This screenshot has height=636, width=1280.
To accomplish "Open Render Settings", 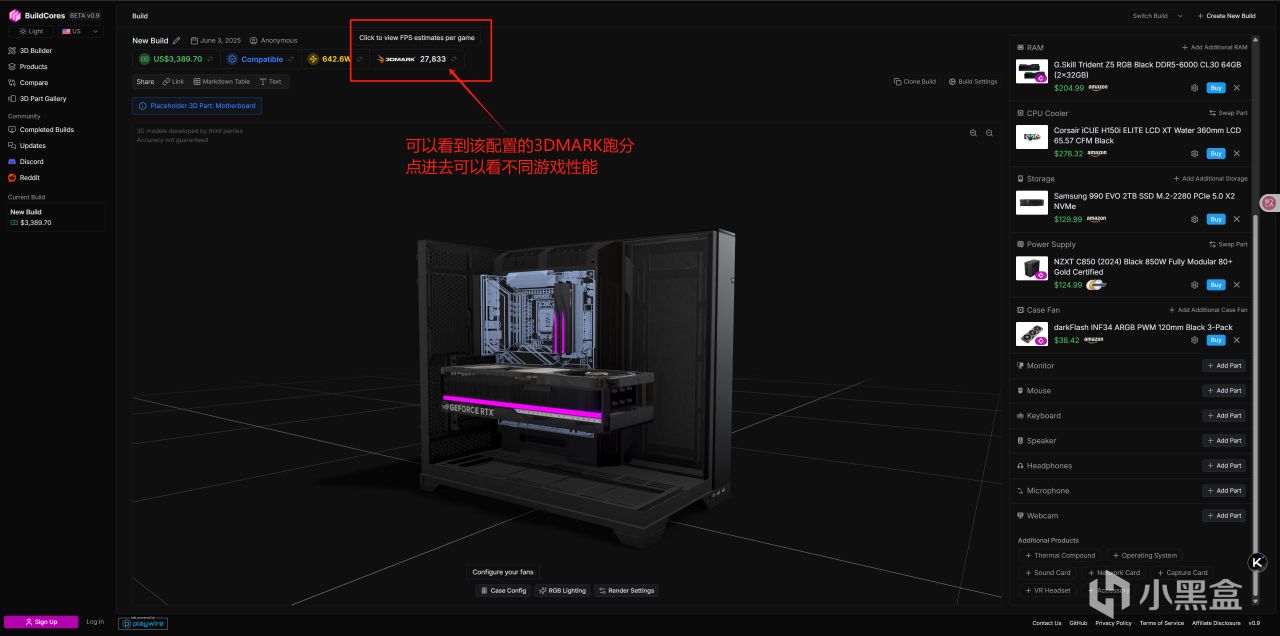I will tap(626, 591).
